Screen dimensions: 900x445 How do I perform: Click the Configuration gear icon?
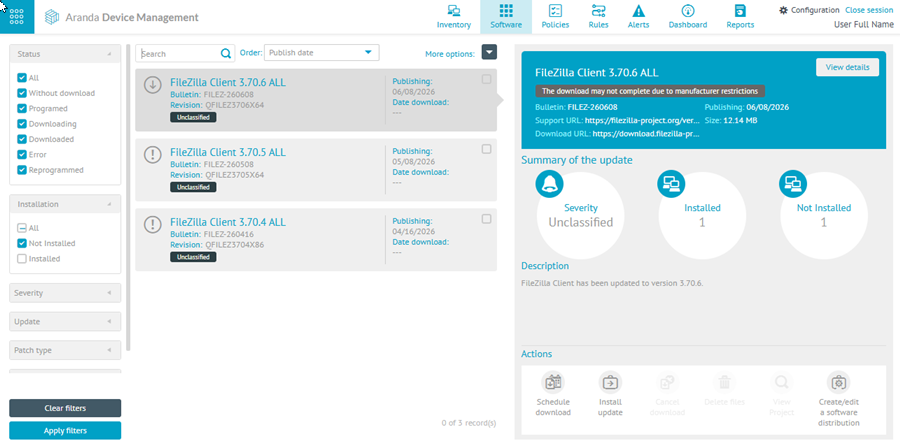pos(783,10)
